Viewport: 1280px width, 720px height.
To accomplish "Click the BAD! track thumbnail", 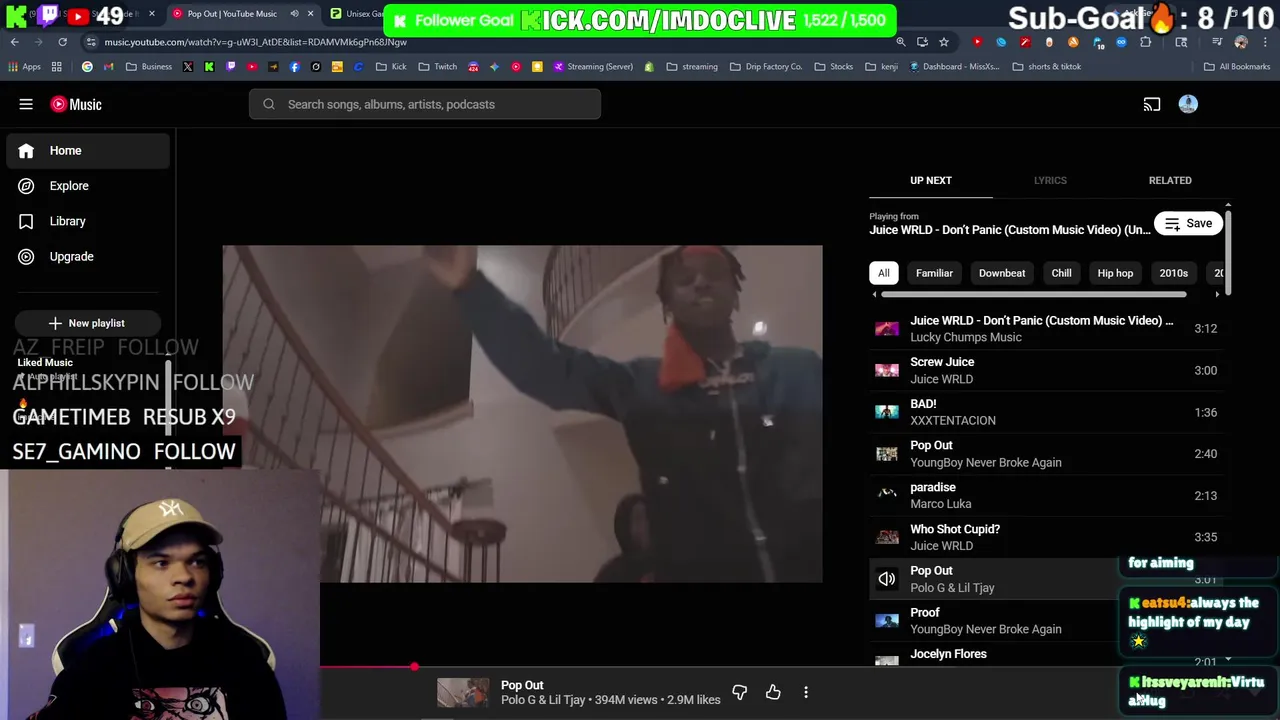I will pyautogui.click(x=887, y=412).
